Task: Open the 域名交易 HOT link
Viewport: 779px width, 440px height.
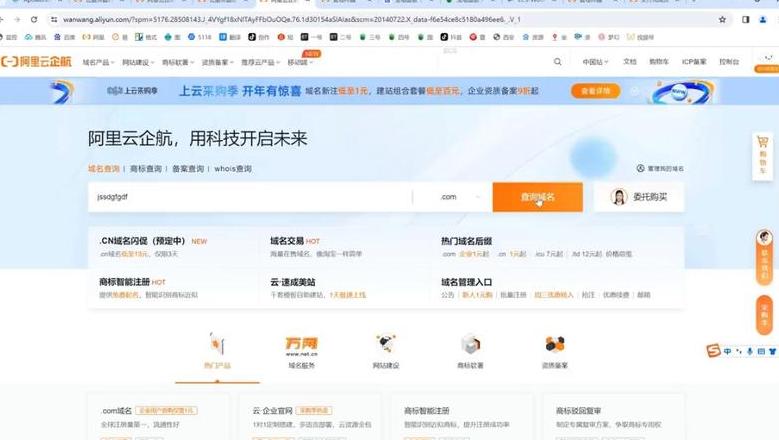Action: pos(295,241)
